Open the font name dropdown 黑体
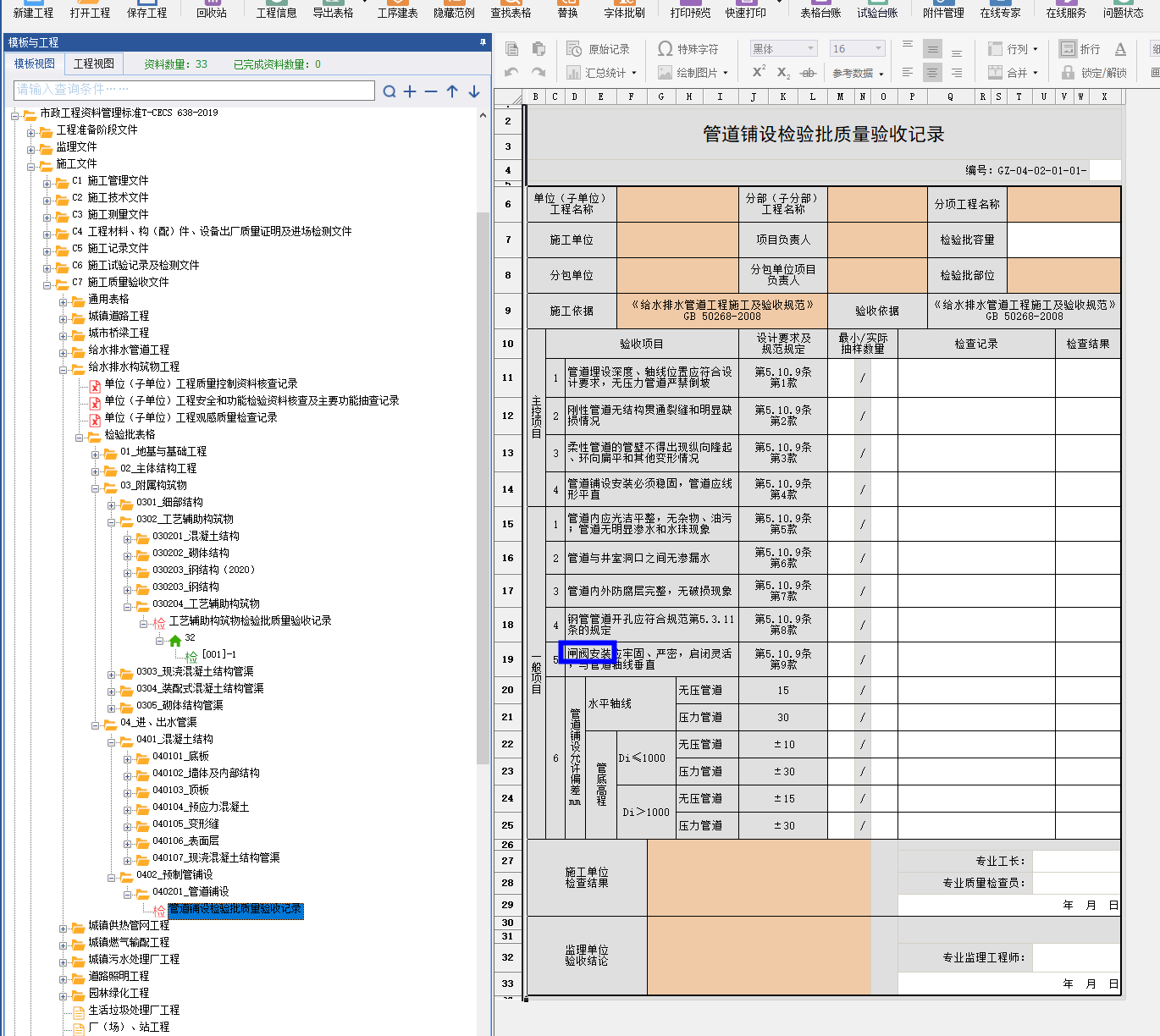 pyautogui.click(x=810, y=49)
